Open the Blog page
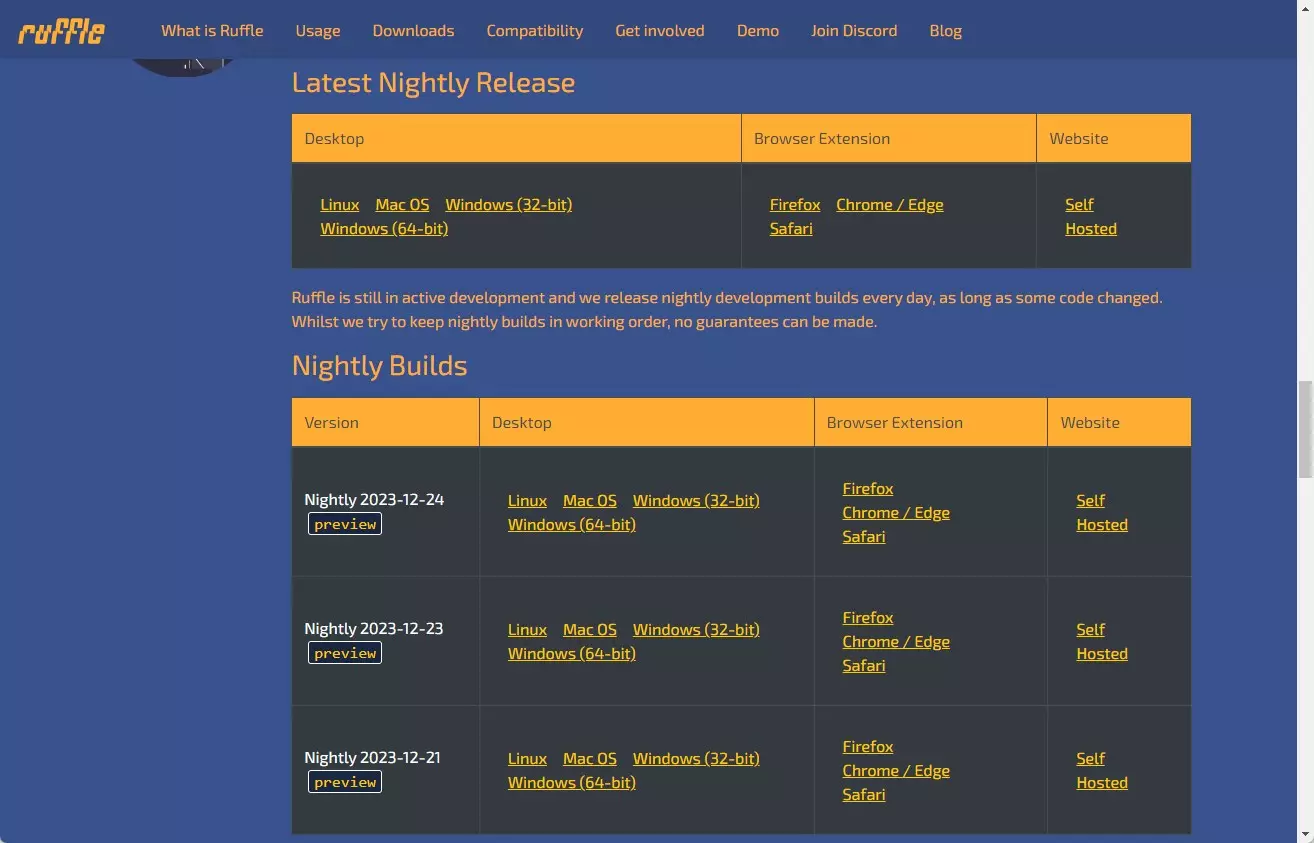 point(946,31)
